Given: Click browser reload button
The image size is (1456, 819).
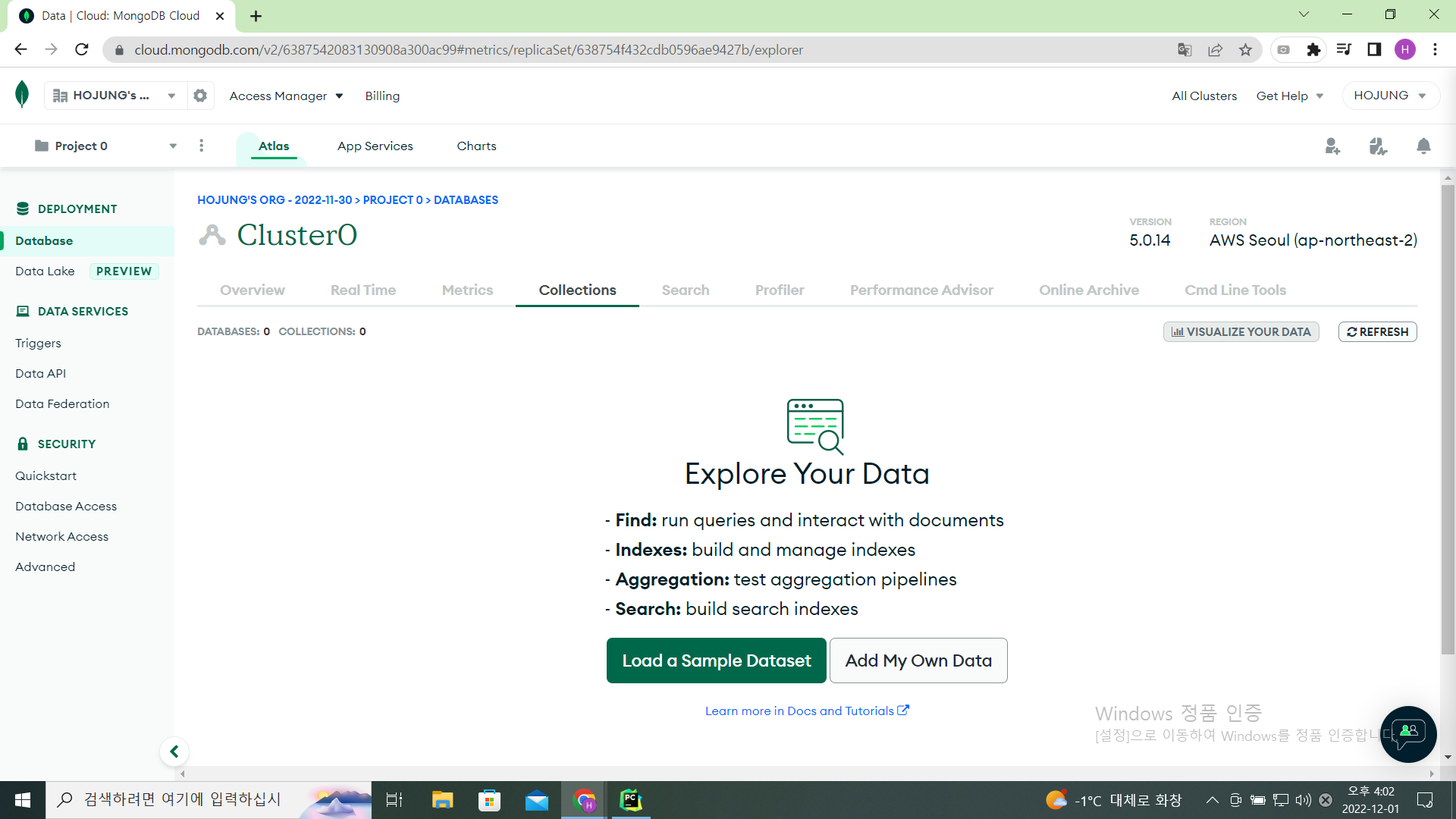Looking at the screenshot, I should (x=82, y=49).
